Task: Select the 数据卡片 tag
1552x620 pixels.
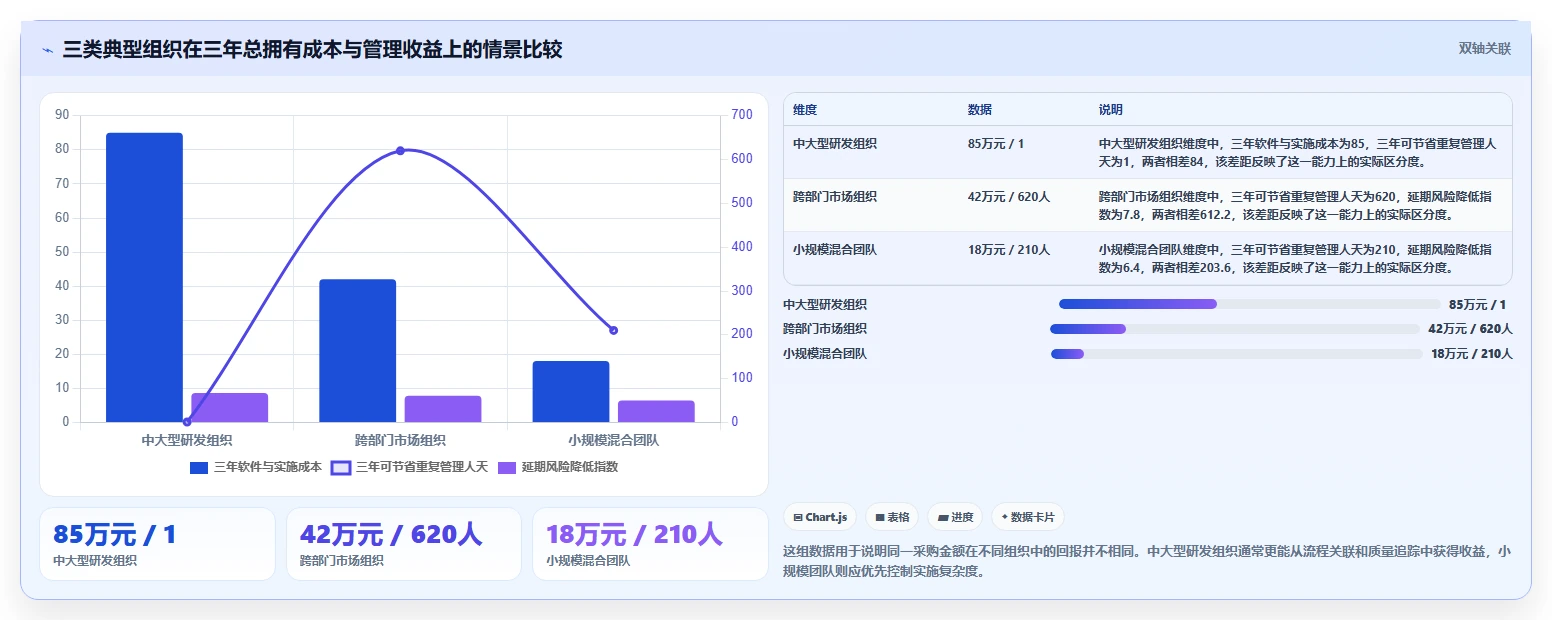Action: [x=1028, y=517]
